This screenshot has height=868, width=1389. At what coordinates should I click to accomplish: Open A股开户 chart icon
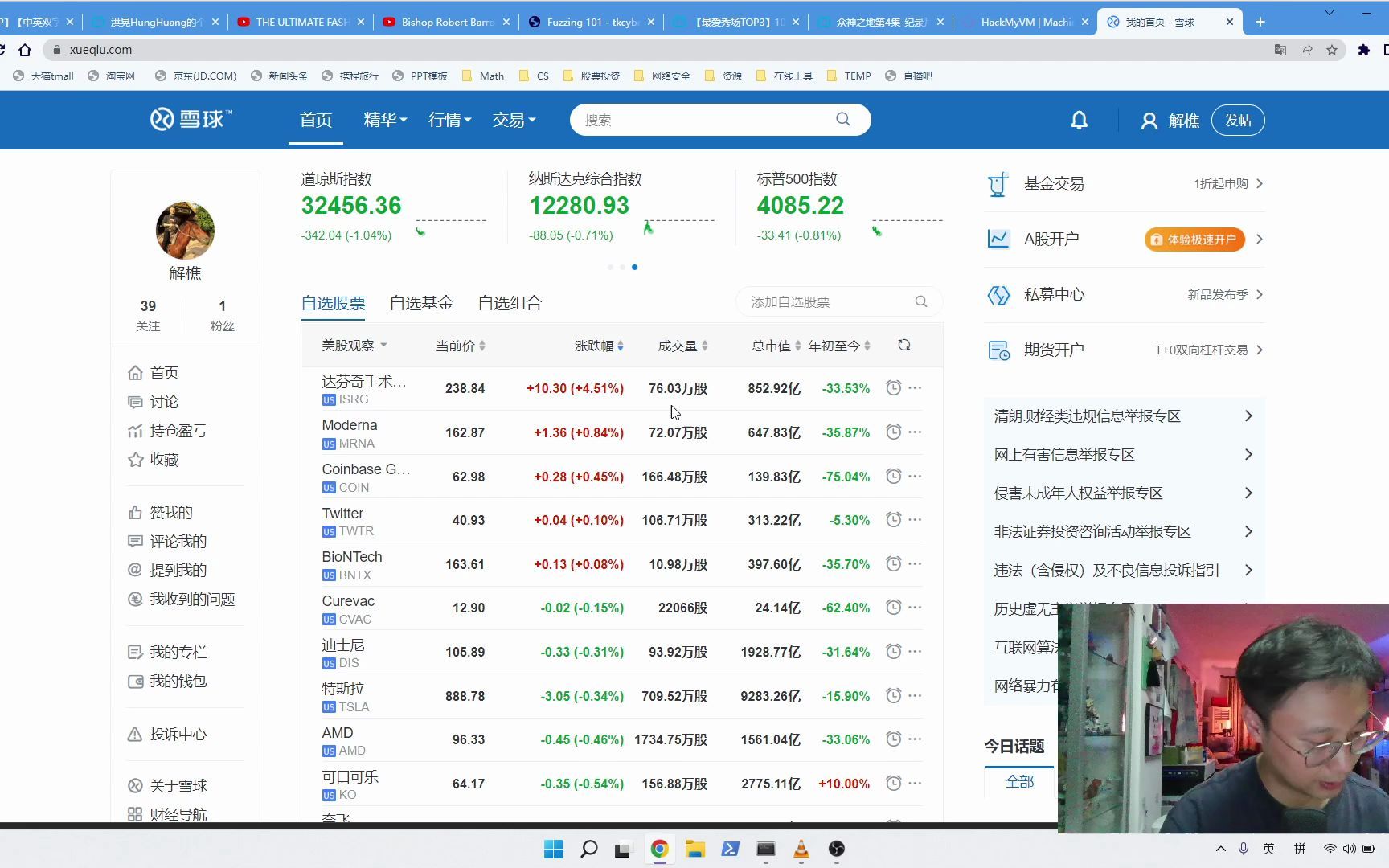pos(998,239)
